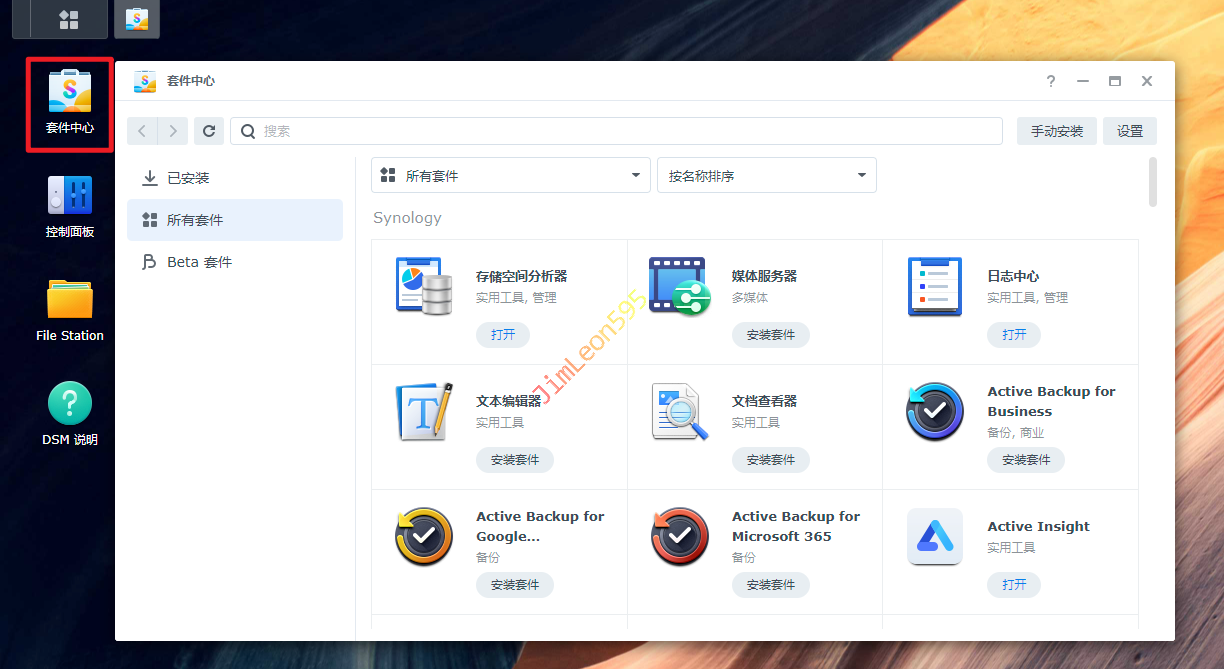The width and height of the screenshot is (1224, 669).
Task: Open the Log Center with 打开 button
Action: click(x=1013, y=335)
